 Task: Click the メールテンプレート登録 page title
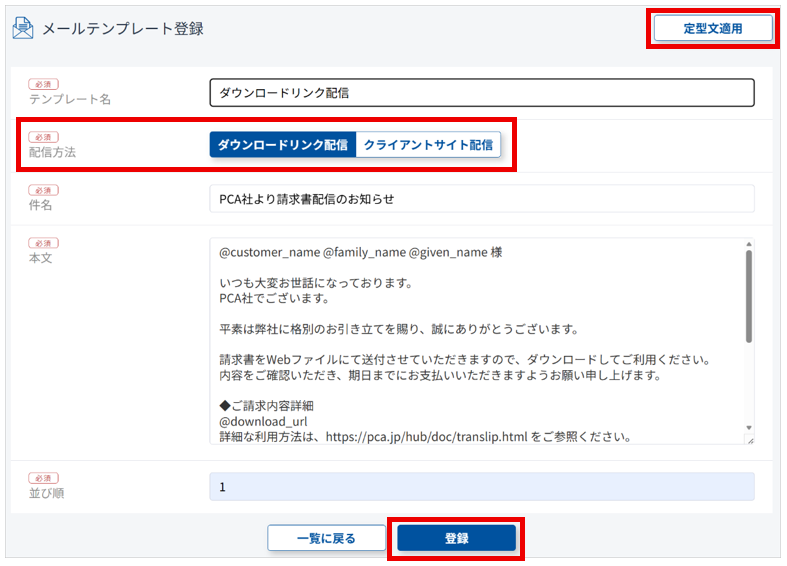[122, 29]
